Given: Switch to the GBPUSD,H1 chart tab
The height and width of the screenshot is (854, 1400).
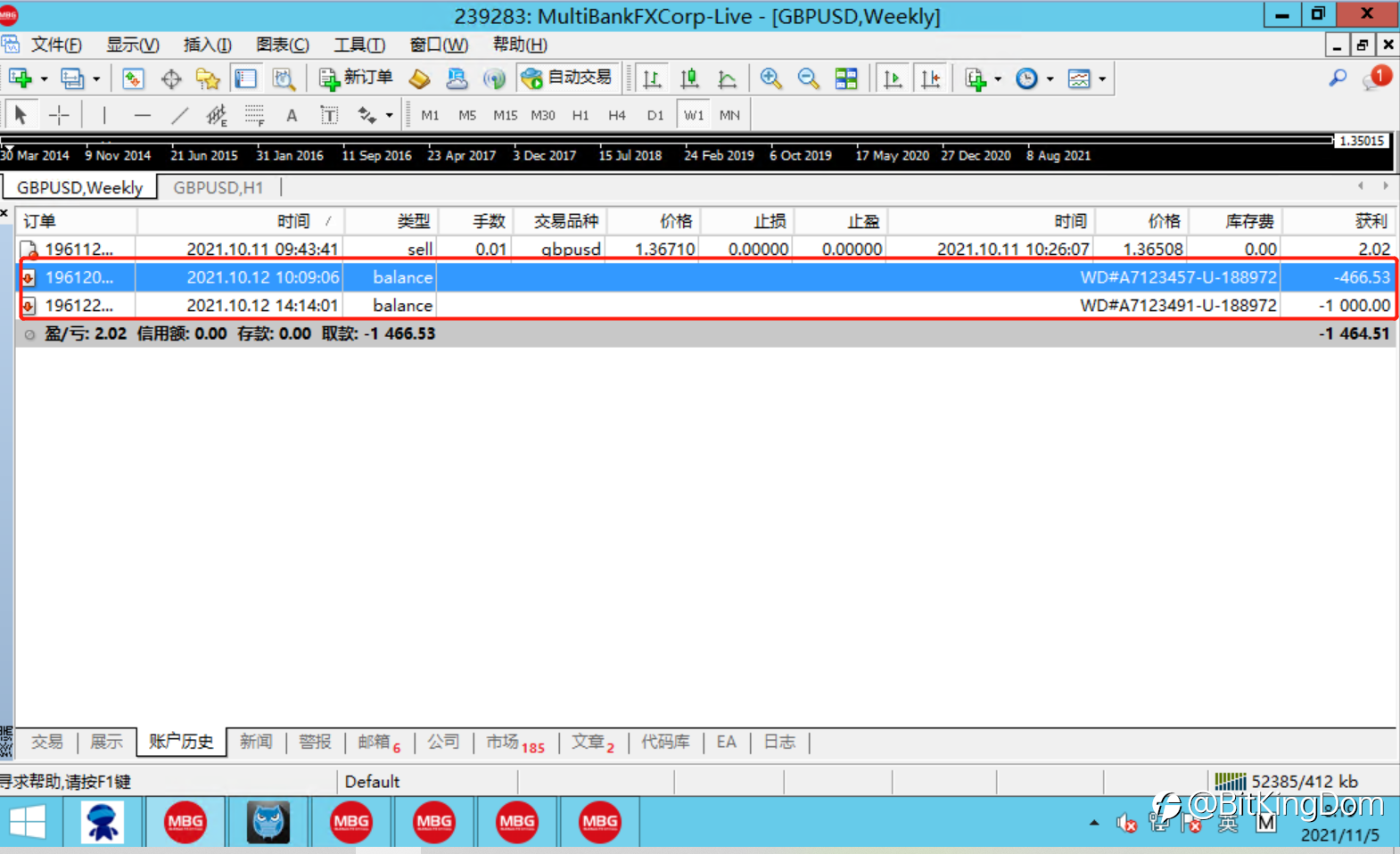Looking at the screenshot, I should 218,187.
